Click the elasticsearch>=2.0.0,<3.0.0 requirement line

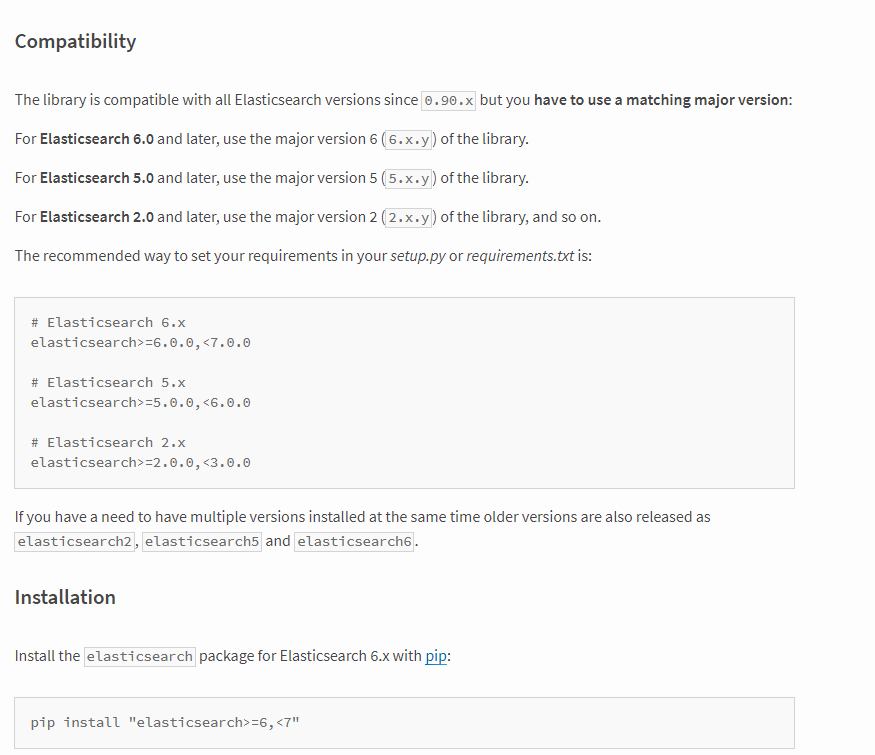pos(141,463)
